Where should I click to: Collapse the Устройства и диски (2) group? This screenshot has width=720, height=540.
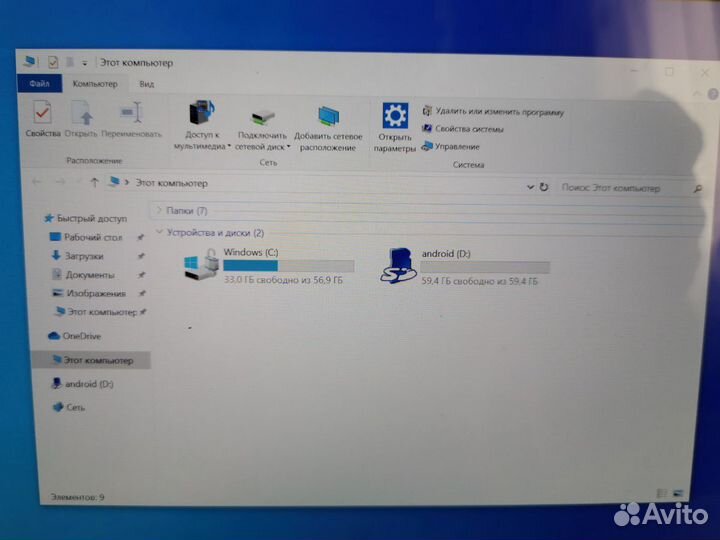pyautogui.click(x=159, y=232)
